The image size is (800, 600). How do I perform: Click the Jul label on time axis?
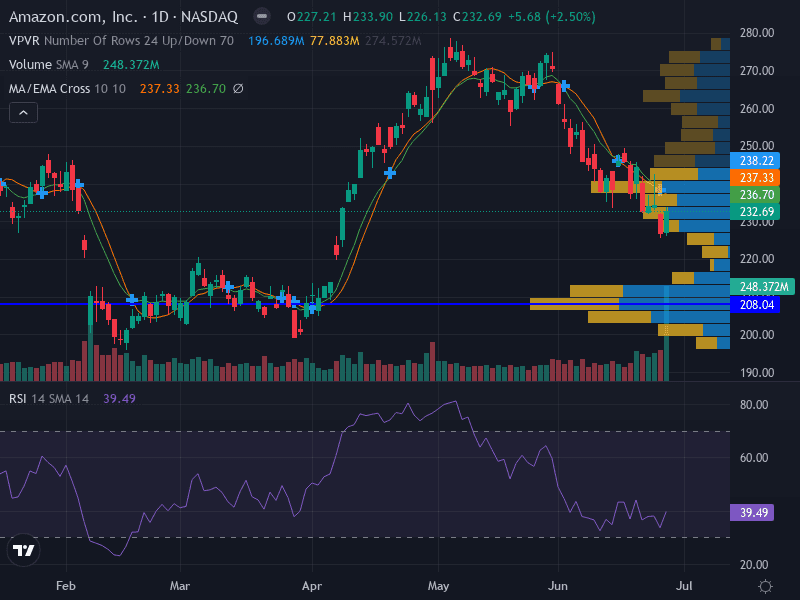coord(684,586)
